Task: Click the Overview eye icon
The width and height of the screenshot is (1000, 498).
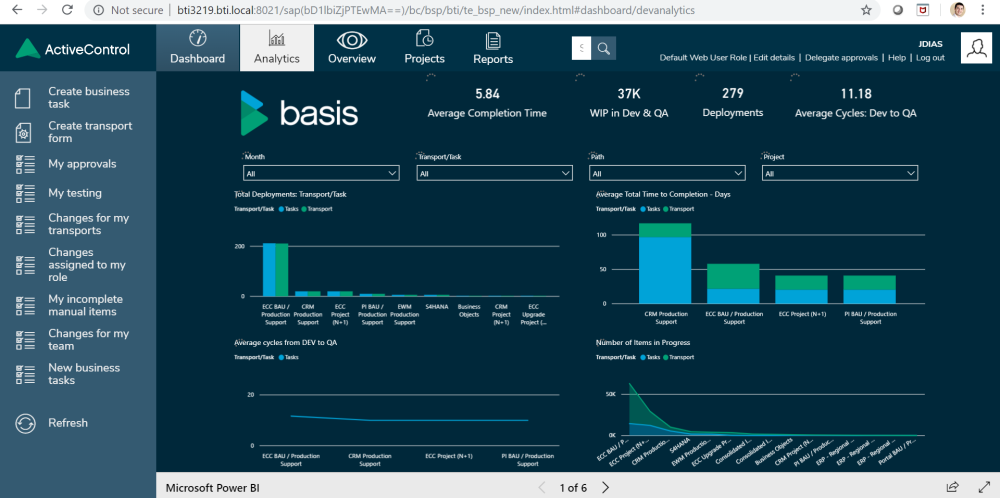Action: 351,40
